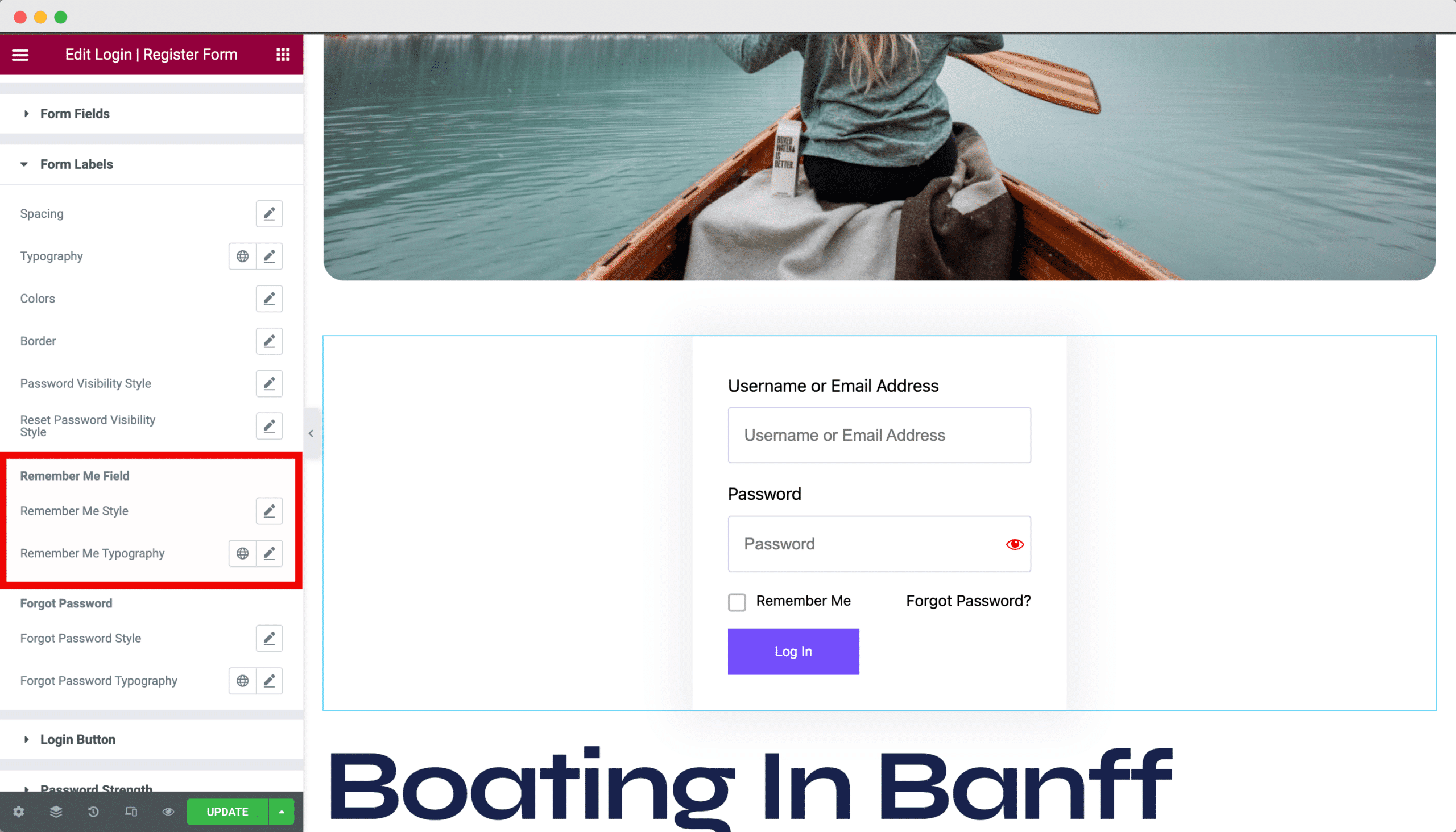Click the Border edit icon
This screenshot has width=1456, height=832.
269,341
